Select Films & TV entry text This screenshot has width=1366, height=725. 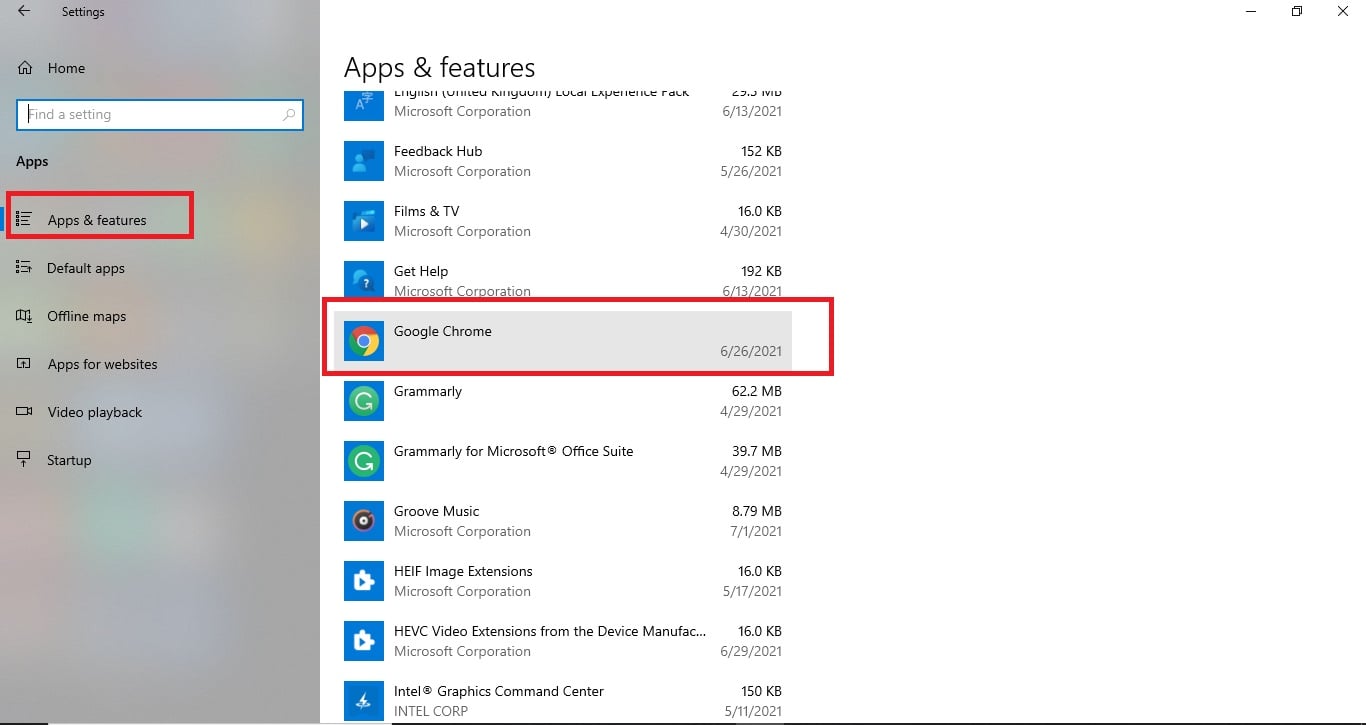click(427, 211)
